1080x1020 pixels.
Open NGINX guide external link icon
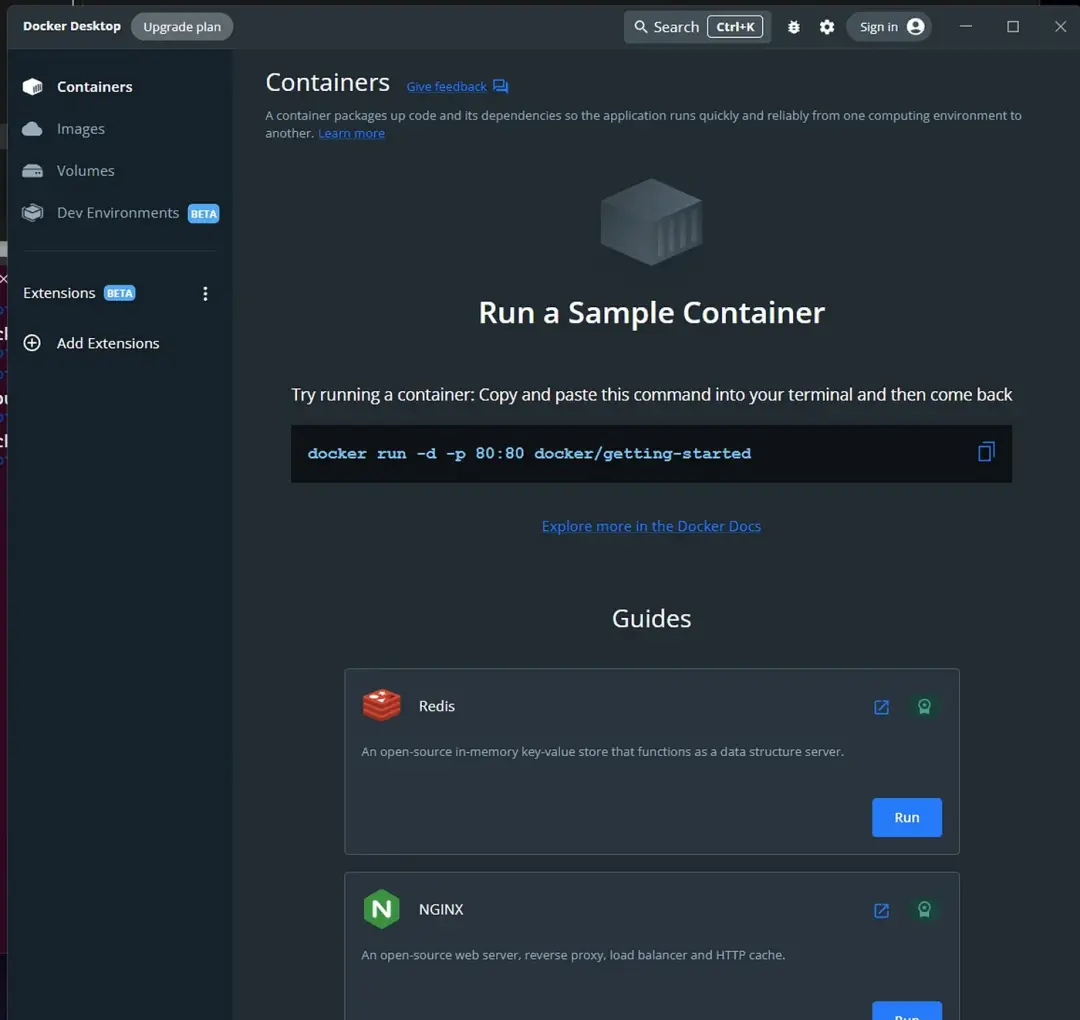pyautogui.click(x=881, y=910)
